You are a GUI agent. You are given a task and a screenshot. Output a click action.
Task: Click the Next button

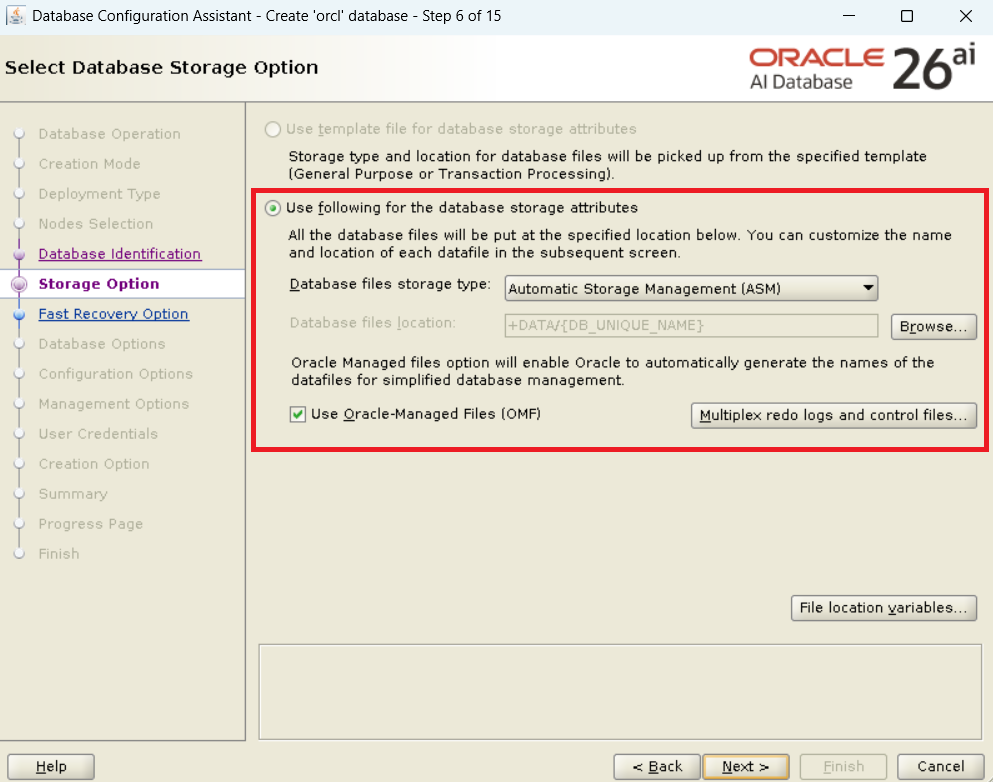745,766
